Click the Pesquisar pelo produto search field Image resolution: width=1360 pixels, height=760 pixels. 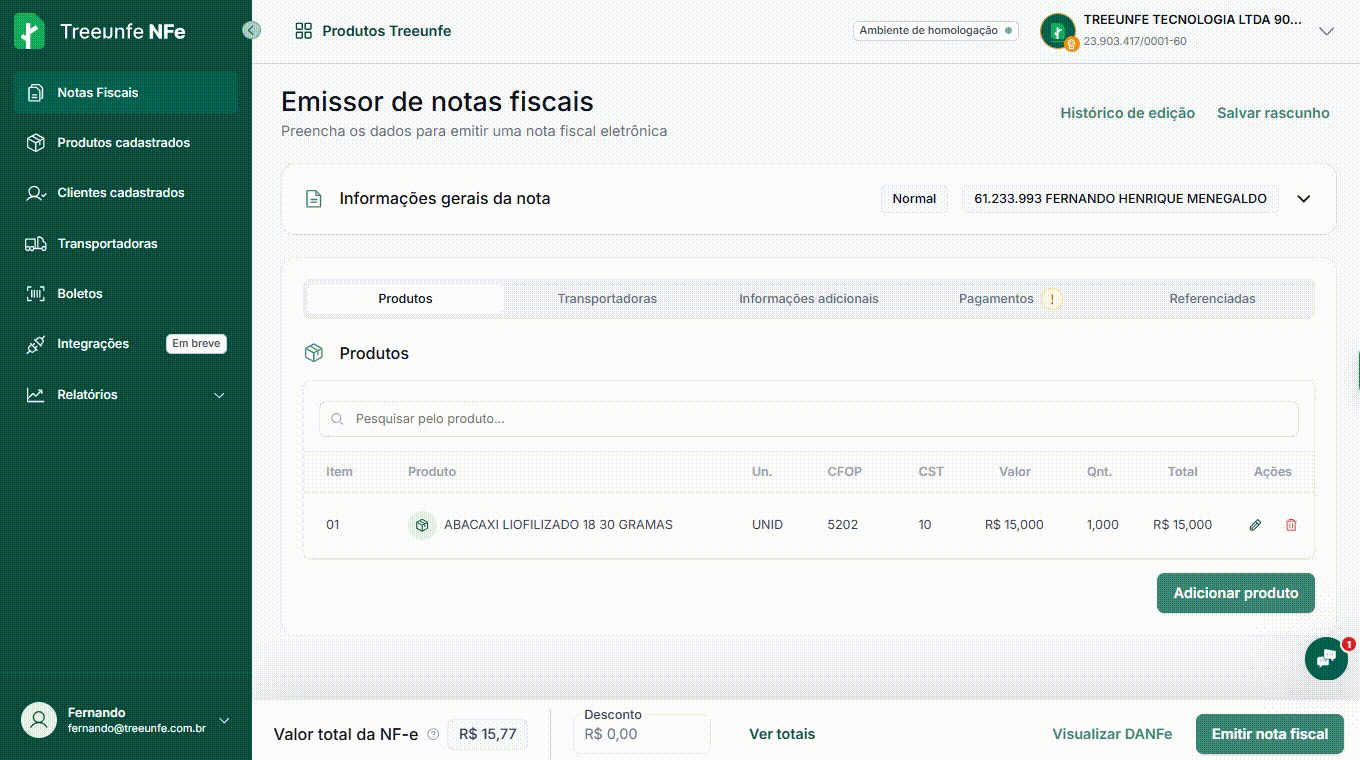tap(808, 419)
